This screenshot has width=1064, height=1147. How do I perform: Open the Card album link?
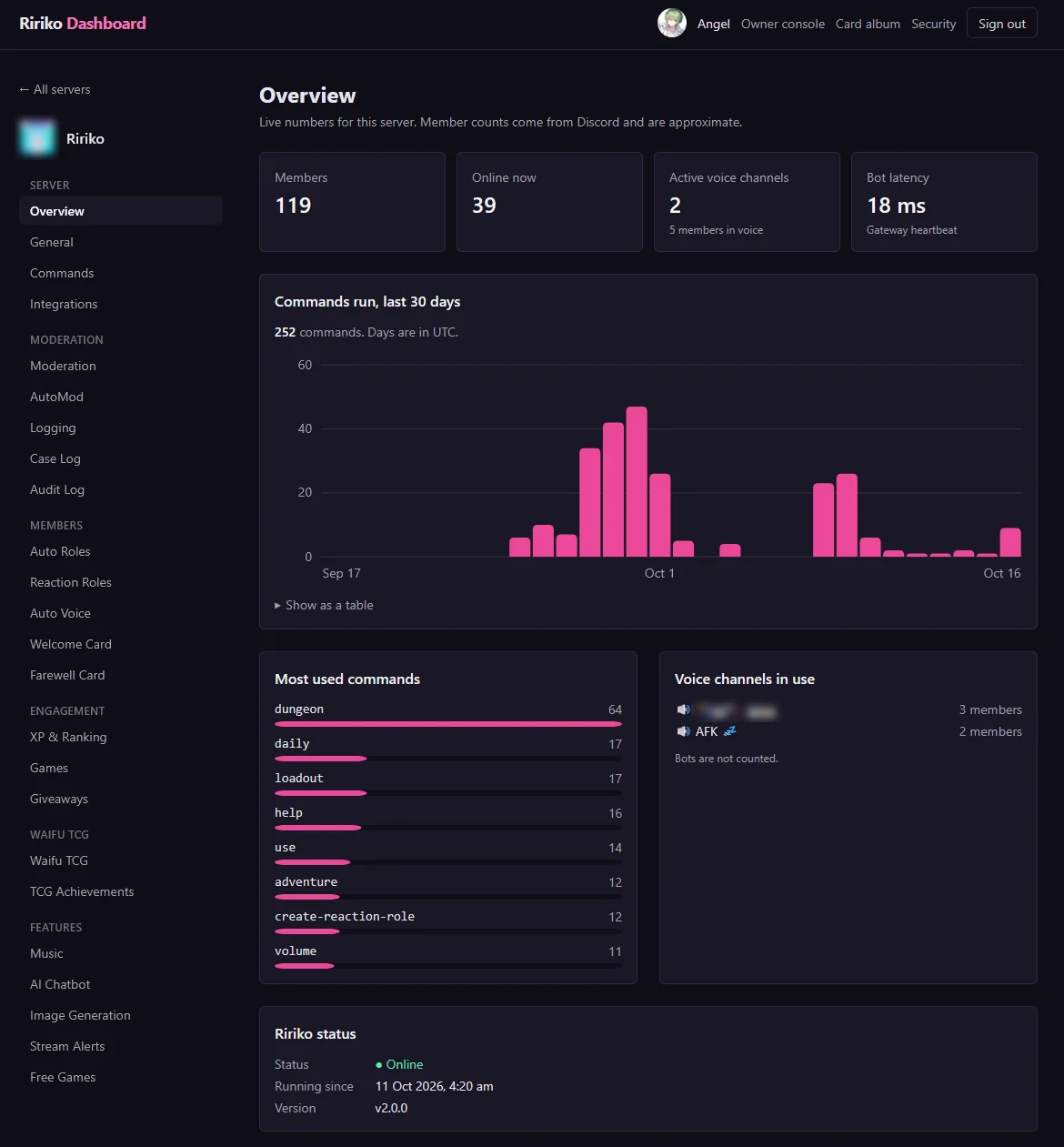coord(868,24)
